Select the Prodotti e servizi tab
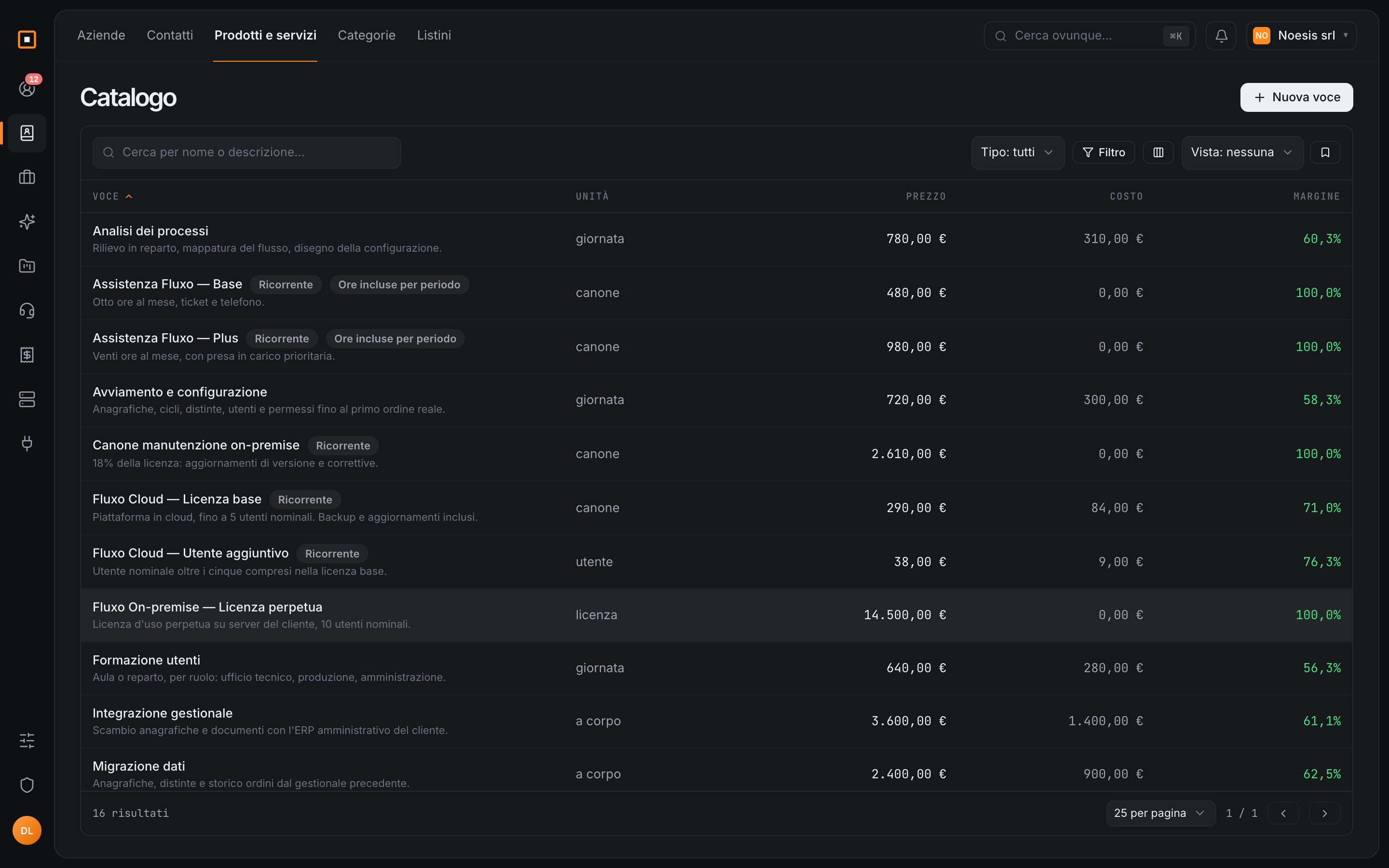 [265, 35]
